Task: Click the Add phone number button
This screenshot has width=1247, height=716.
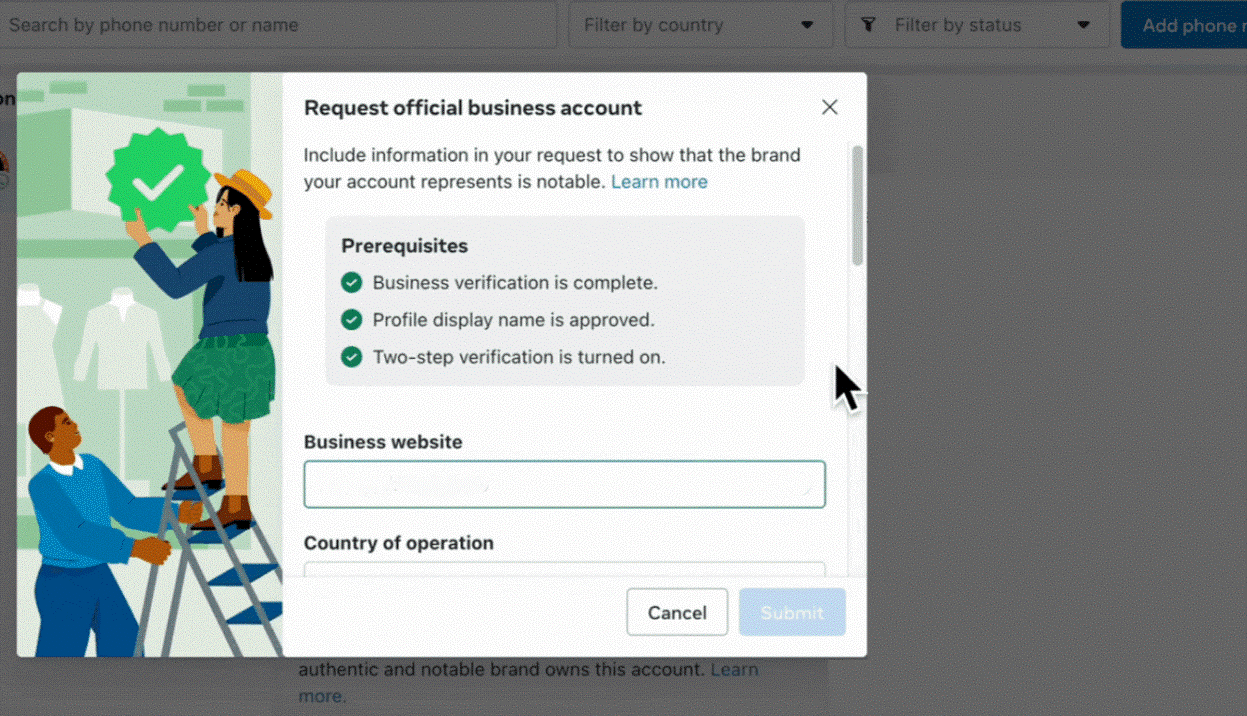Action: click(x=1184, y=25)
